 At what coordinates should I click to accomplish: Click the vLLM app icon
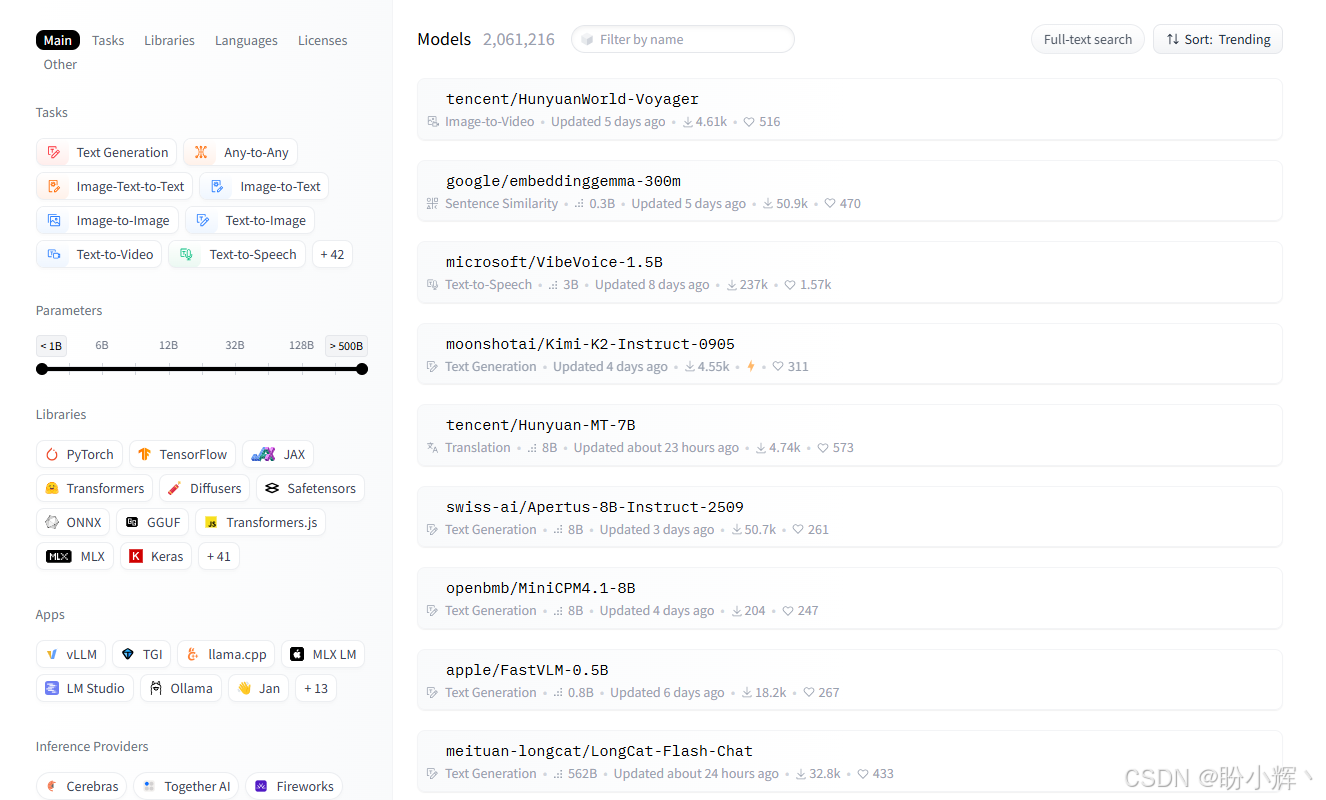(x=52, y=655)
